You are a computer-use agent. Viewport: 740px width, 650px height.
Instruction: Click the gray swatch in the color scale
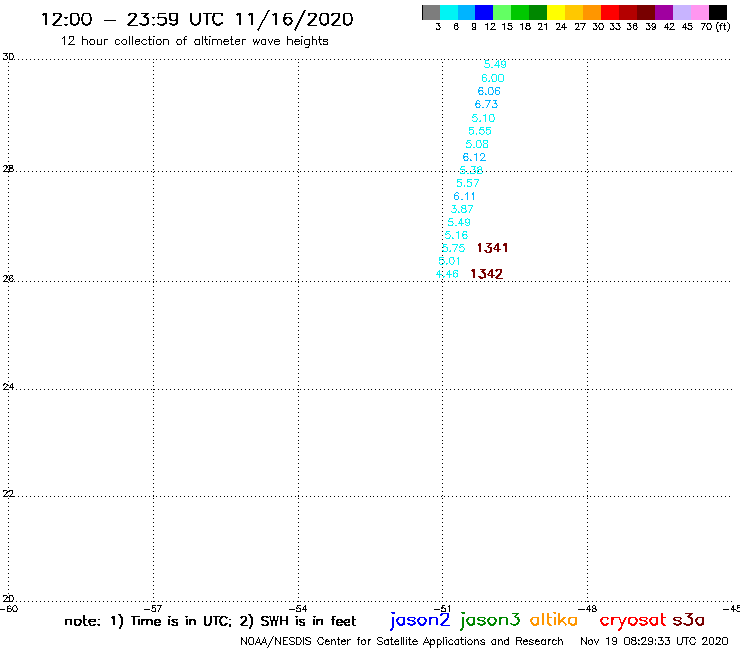click(x=431, y=12)
